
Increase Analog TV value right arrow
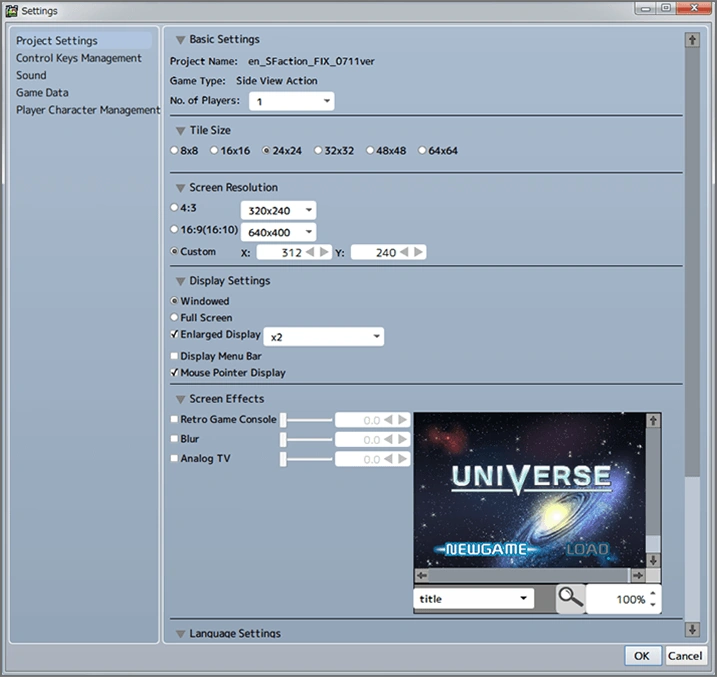click(x=402, y=459)
